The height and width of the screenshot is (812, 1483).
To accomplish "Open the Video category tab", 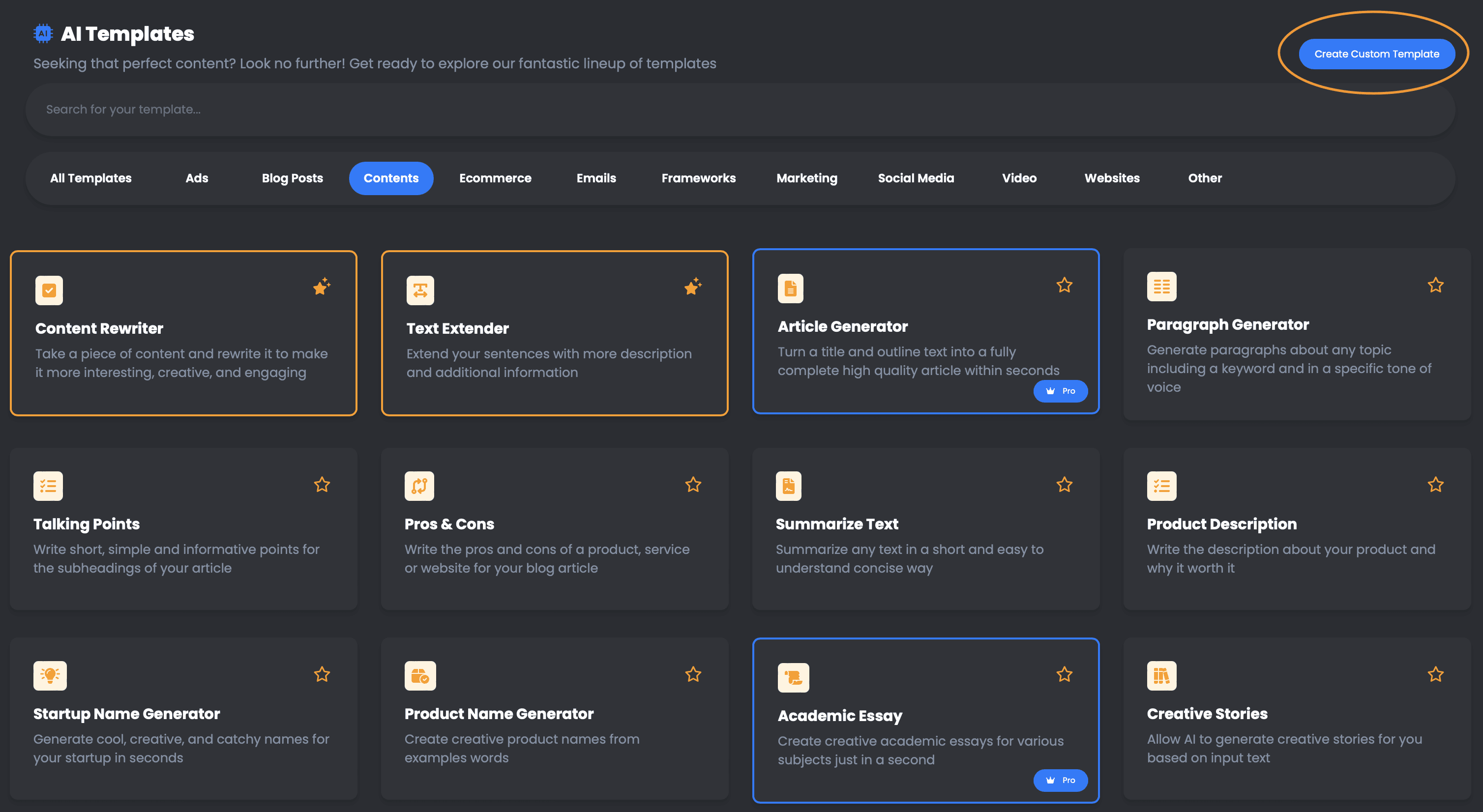I will click(1019, 178).
